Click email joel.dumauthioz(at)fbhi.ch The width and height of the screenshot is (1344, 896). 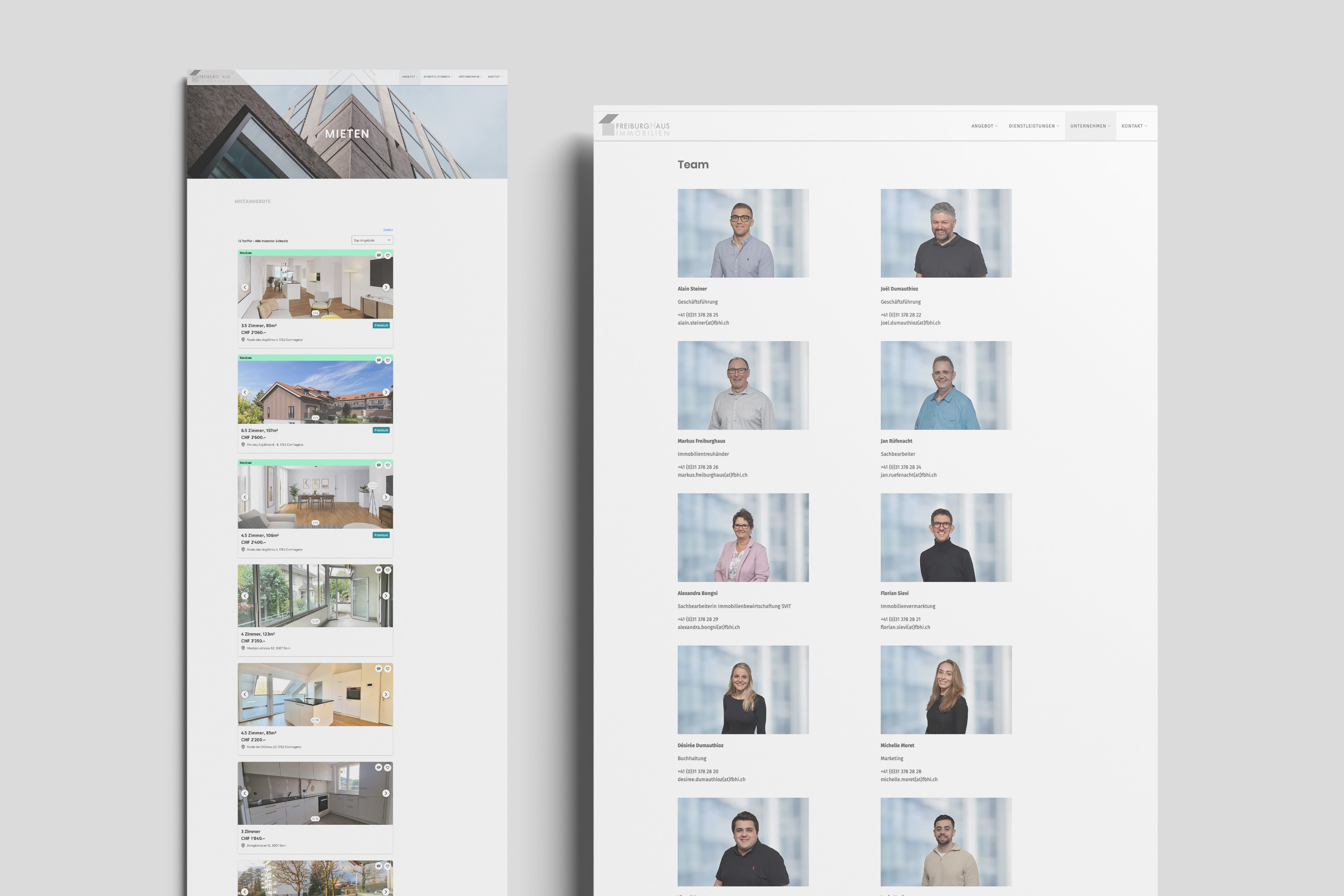coord(910,323)
